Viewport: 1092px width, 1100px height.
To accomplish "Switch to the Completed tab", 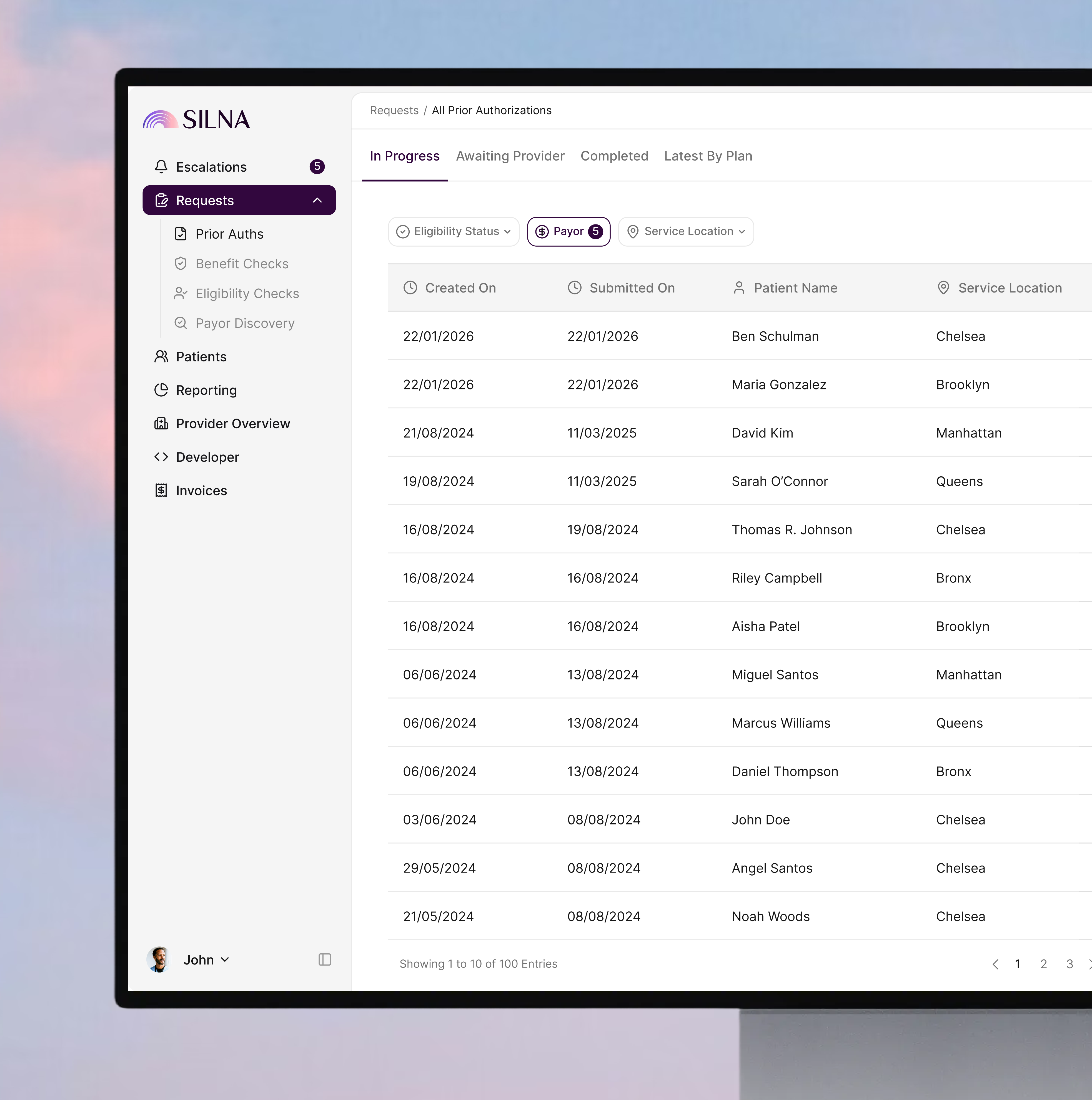I will coord(614,156).
